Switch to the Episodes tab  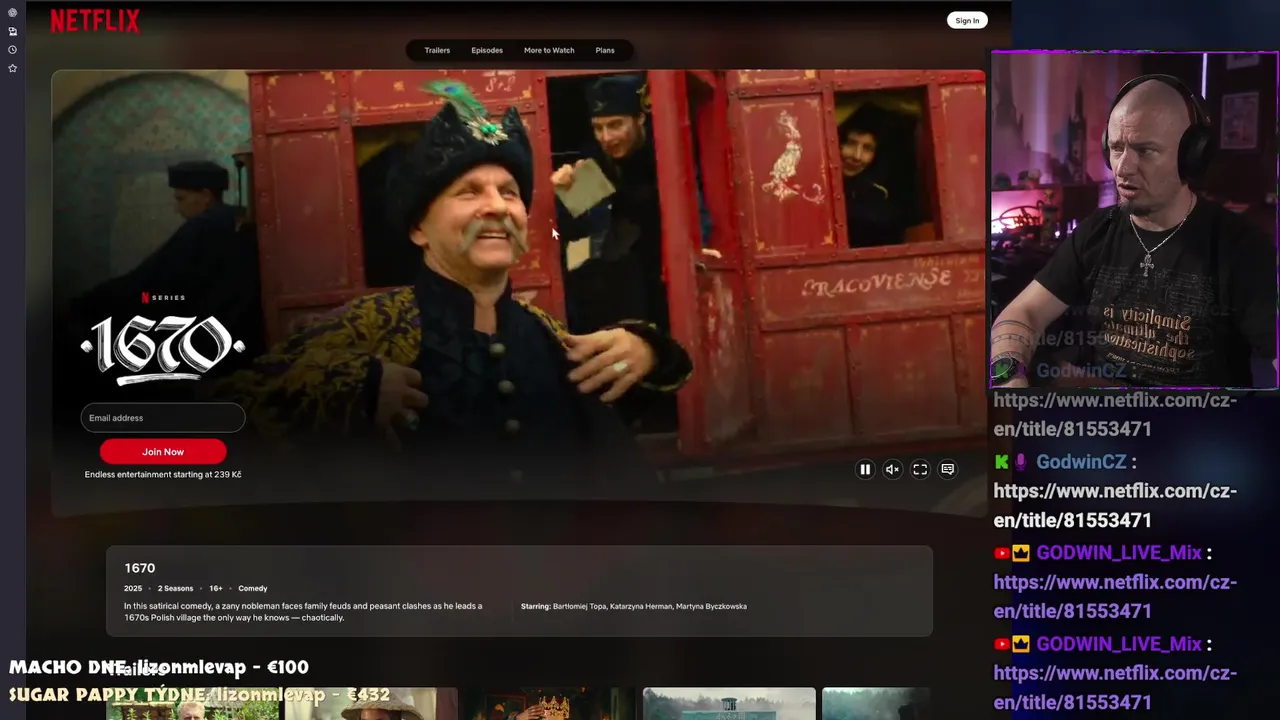487,50
